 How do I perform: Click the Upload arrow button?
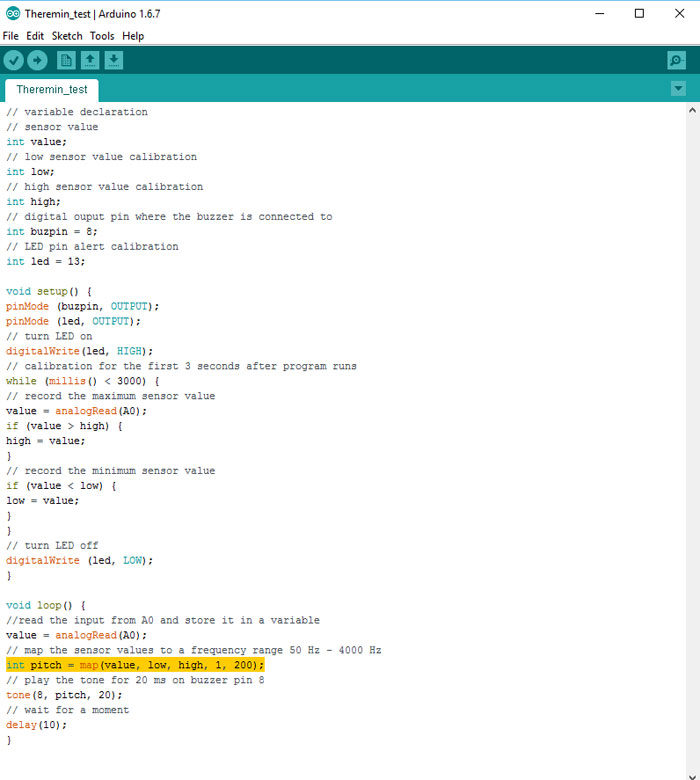point(37,61)
